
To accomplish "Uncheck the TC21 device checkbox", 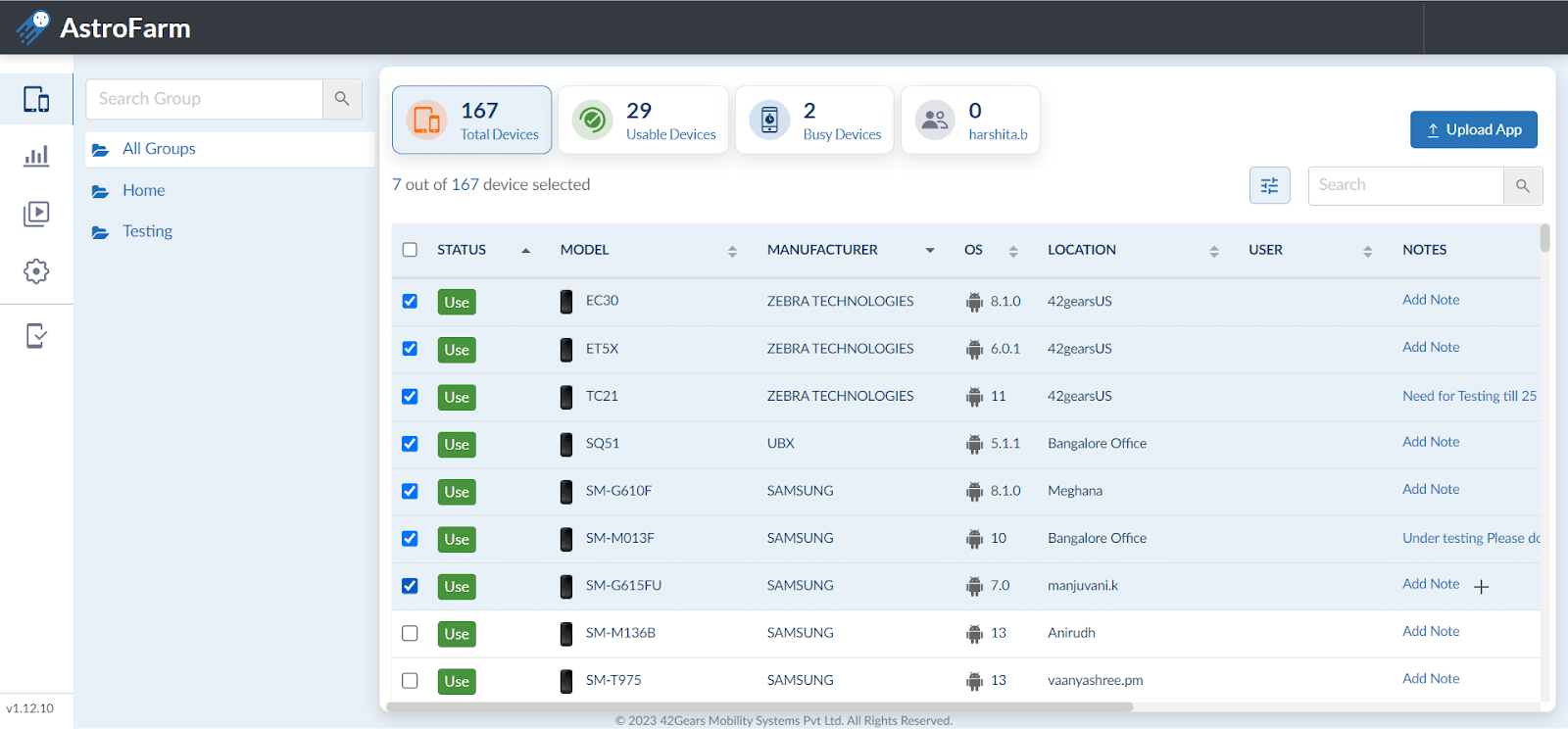I will click(410, 397).
